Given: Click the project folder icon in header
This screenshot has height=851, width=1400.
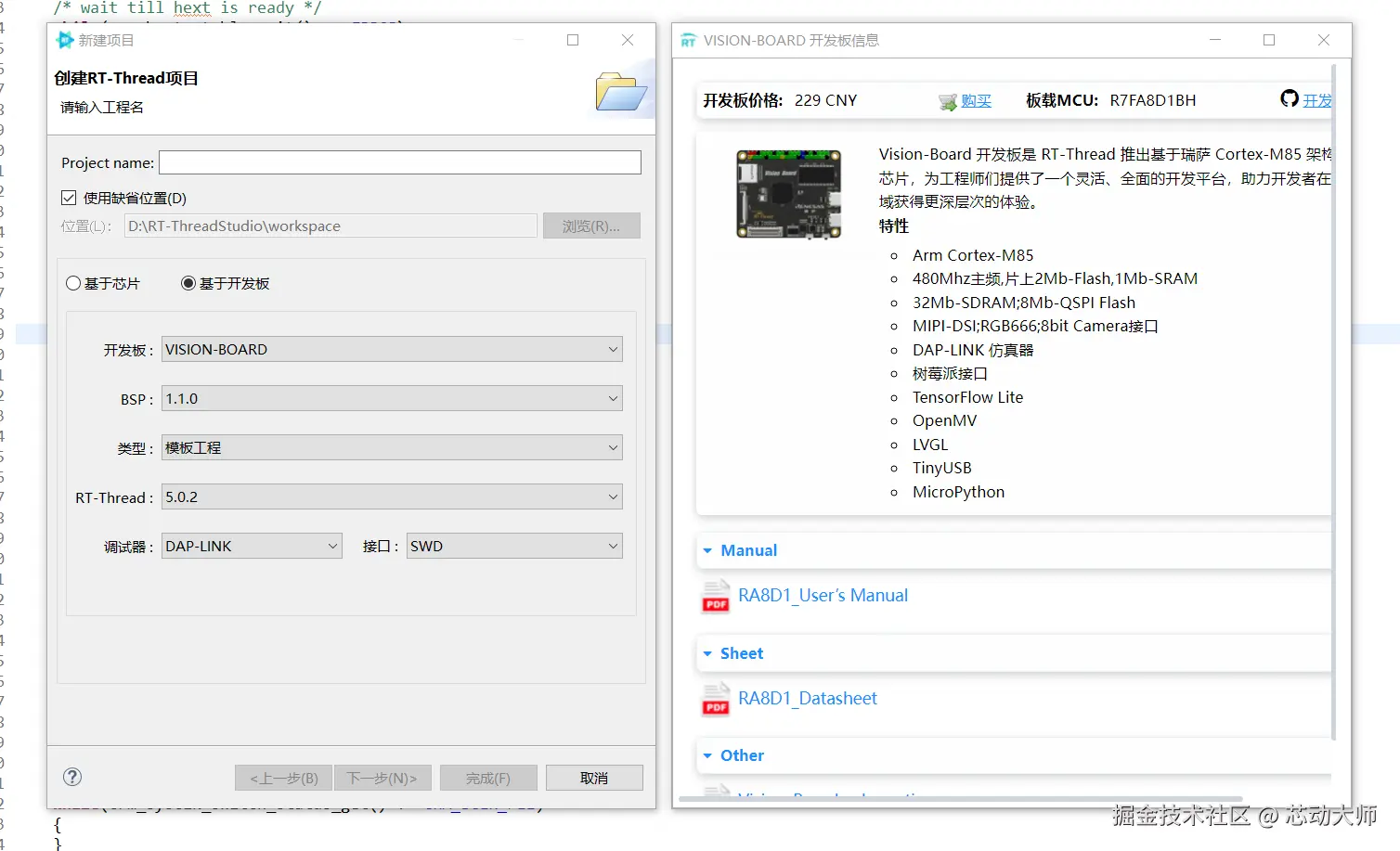Looking at the screenshot, I should 620,91.
